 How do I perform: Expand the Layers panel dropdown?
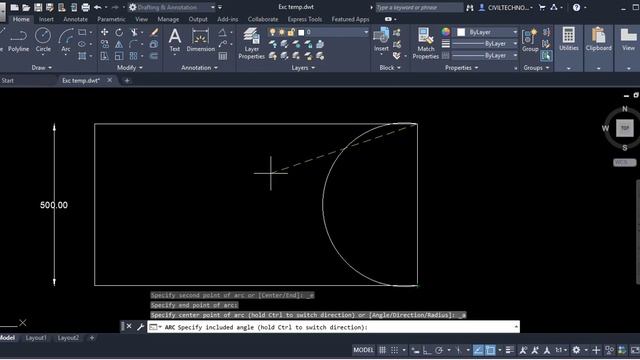303,68
